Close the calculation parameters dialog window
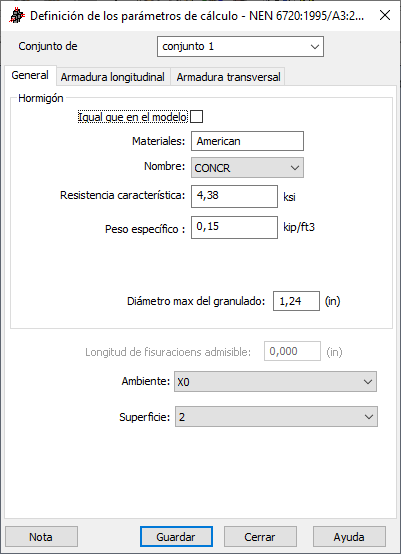 (x=385, y=16)
